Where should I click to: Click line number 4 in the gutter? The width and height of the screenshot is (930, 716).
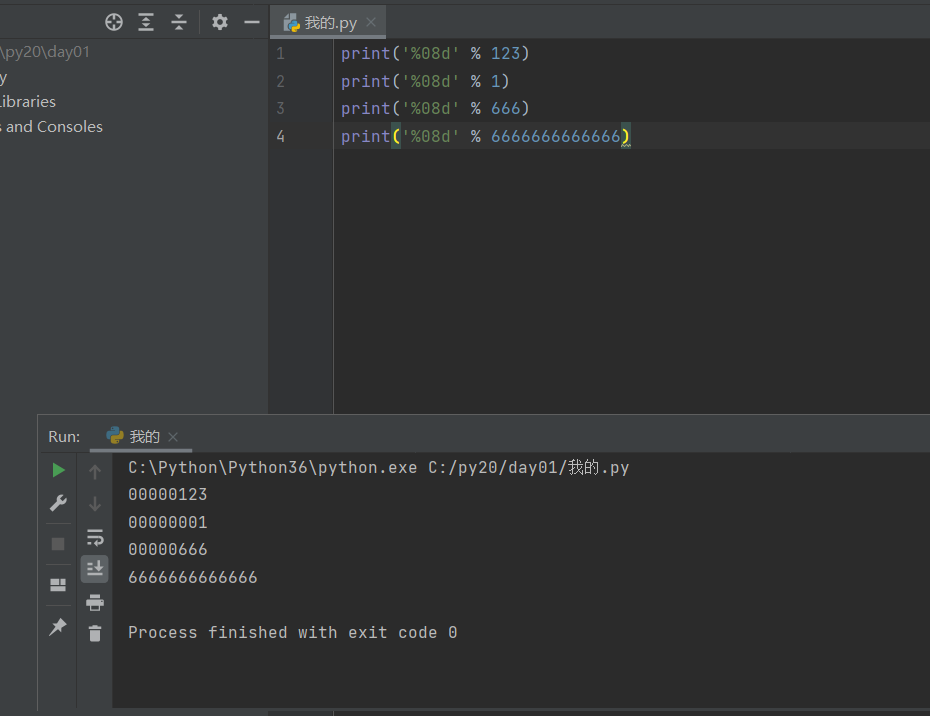(x=281, y=136)
